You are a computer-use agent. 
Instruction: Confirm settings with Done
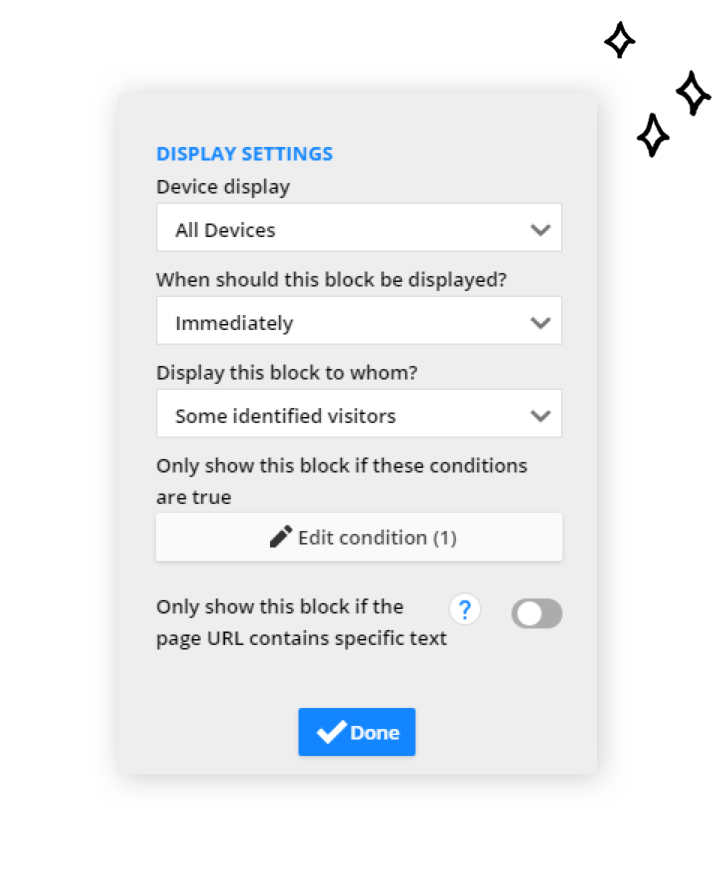pos(357,731)
